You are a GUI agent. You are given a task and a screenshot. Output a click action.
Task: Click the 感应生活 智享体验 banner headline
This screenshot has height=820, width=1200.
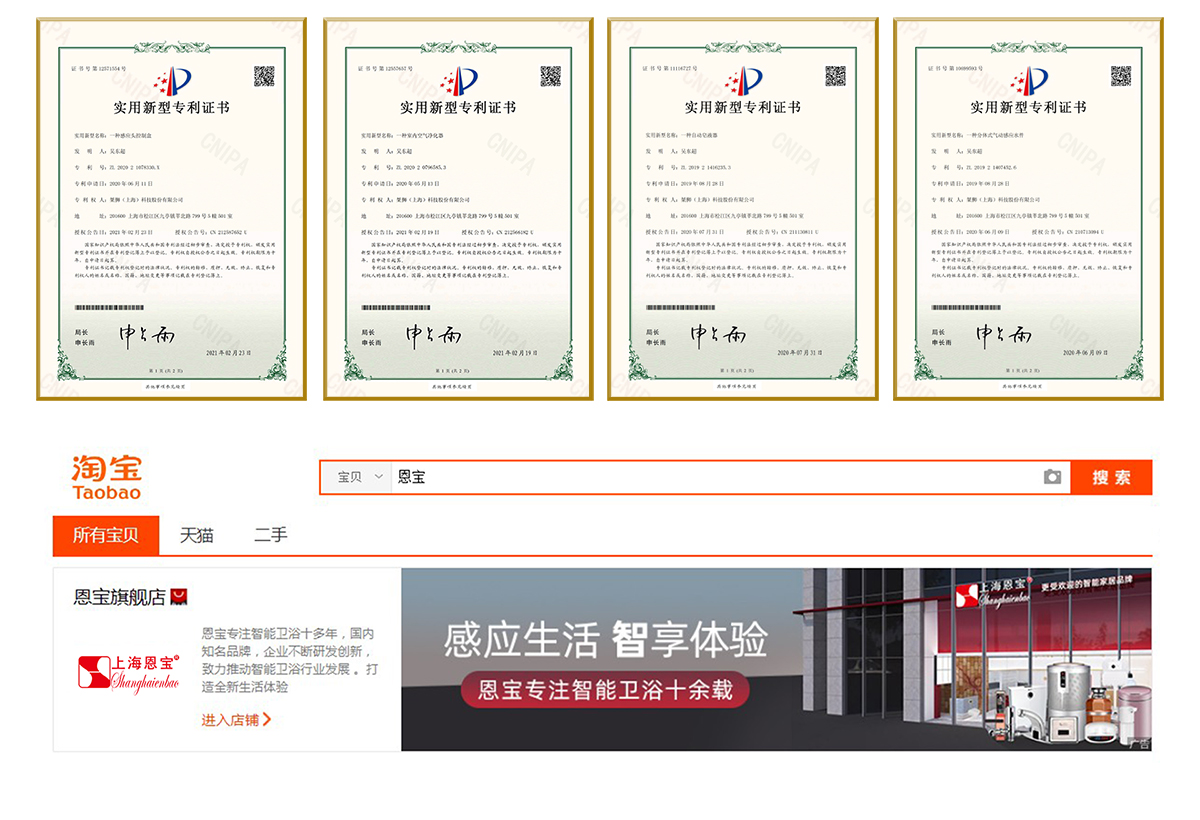pyautogui.click(x=606, y=639)
